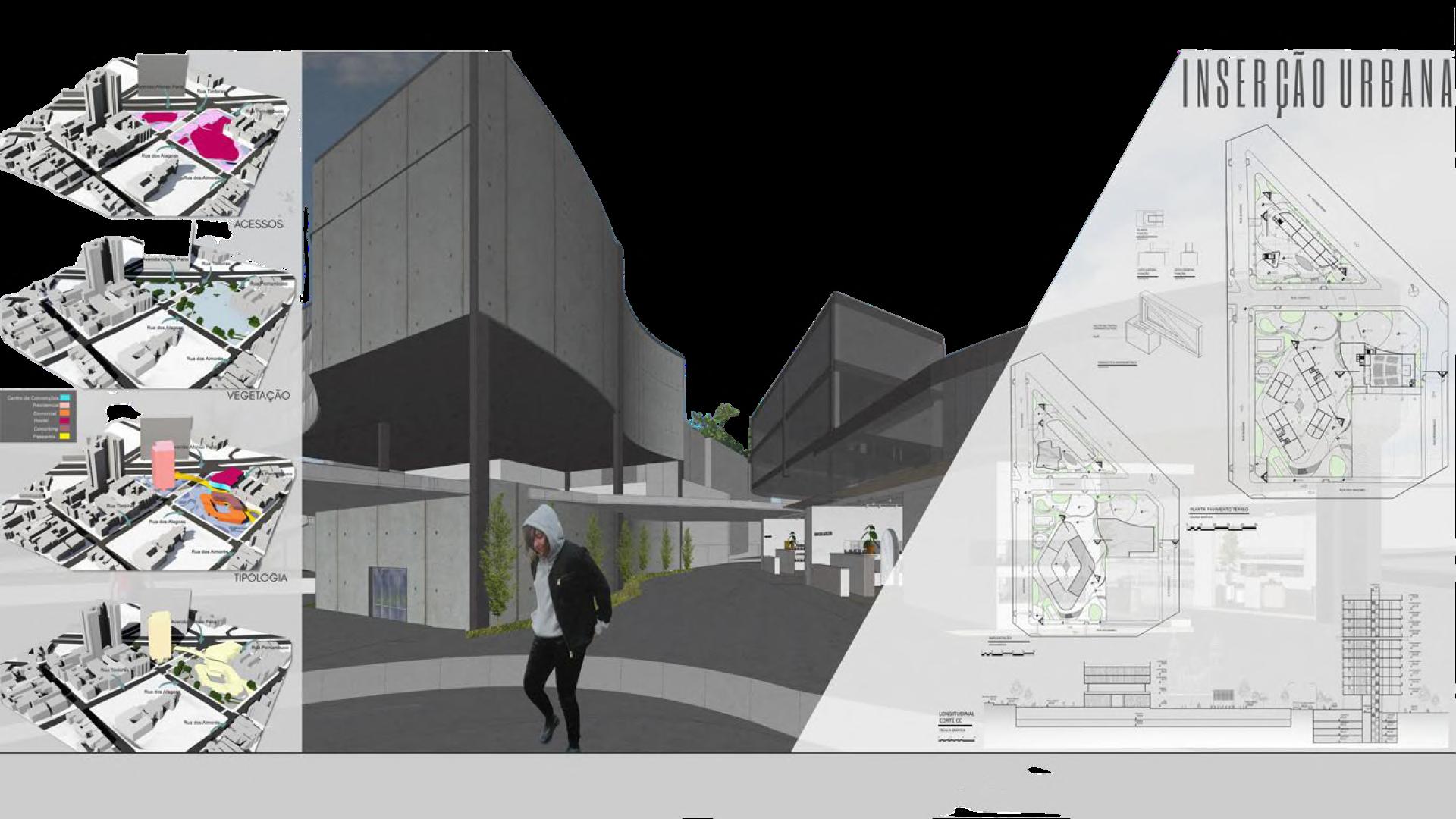
Task: Click the ACESSOS diagram label
Action: pyautogui.click(x=259, y=224)
